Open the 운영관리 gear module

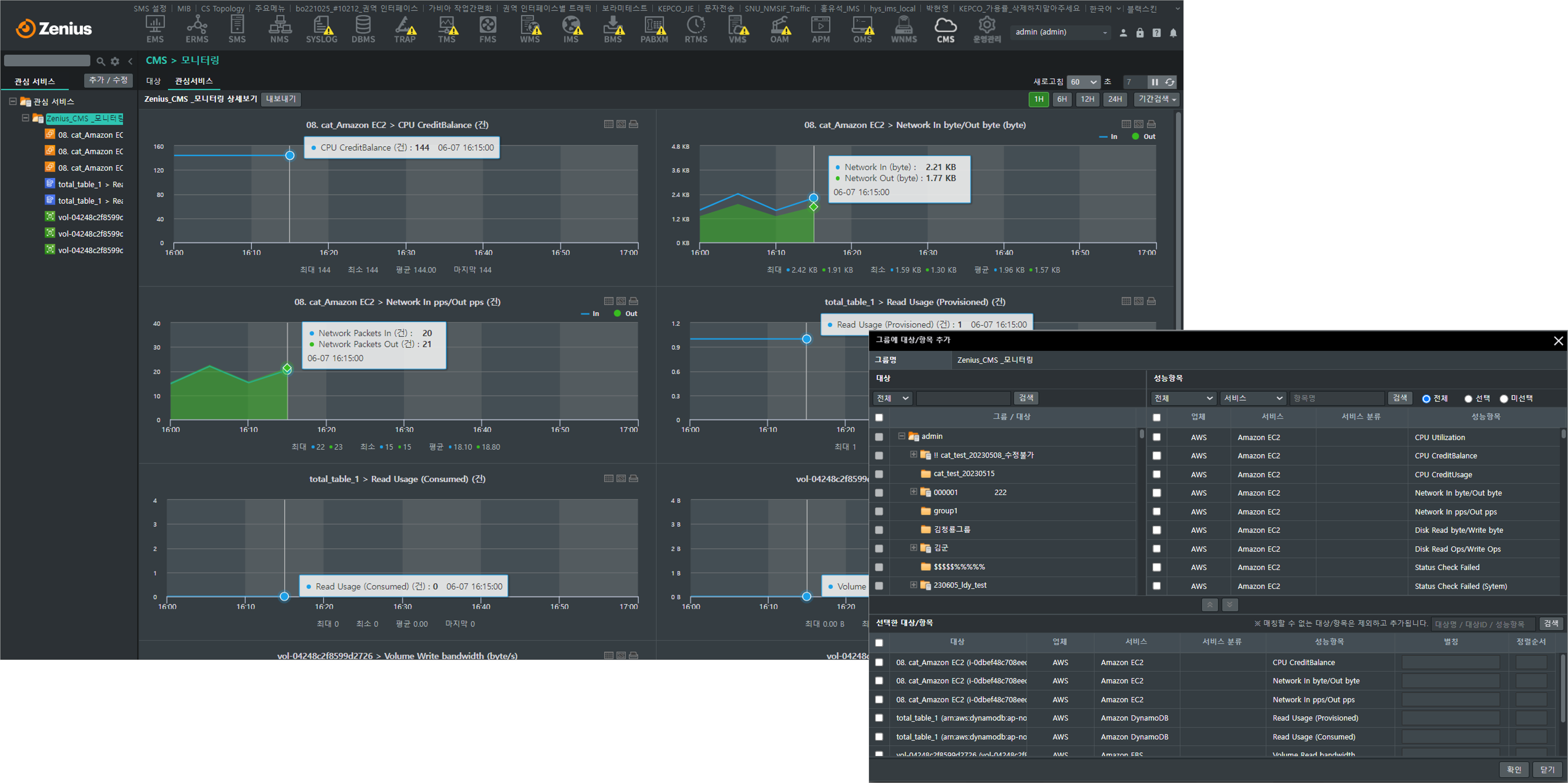(987, 29)
